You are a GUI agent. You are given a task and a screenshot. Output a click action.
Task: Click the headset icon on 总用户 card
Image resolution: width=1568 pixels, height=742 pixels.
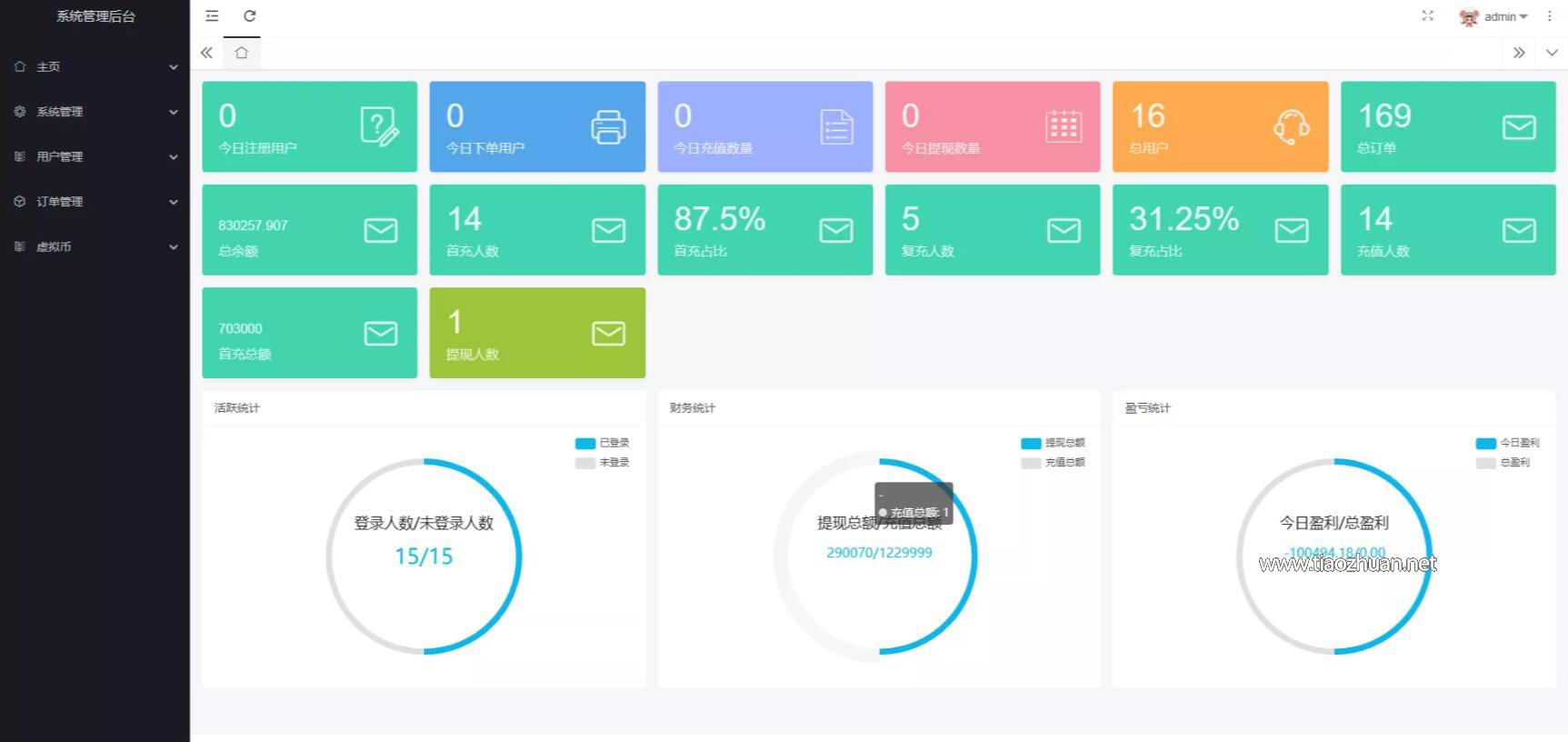(x=1291, y=127)
